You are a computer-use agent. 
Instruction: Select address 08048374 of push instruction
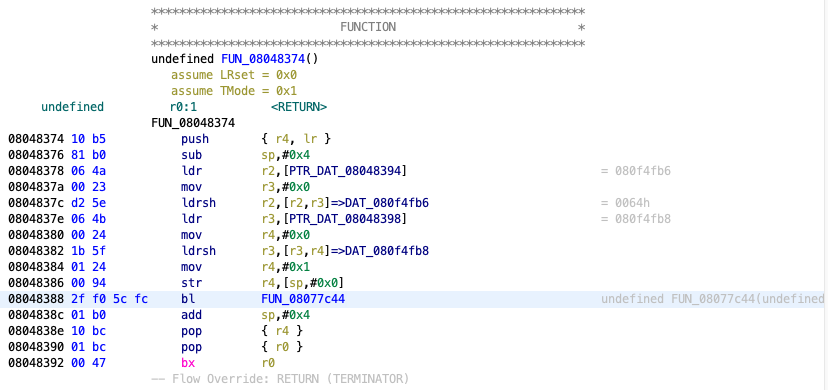(x=36, y=139)
